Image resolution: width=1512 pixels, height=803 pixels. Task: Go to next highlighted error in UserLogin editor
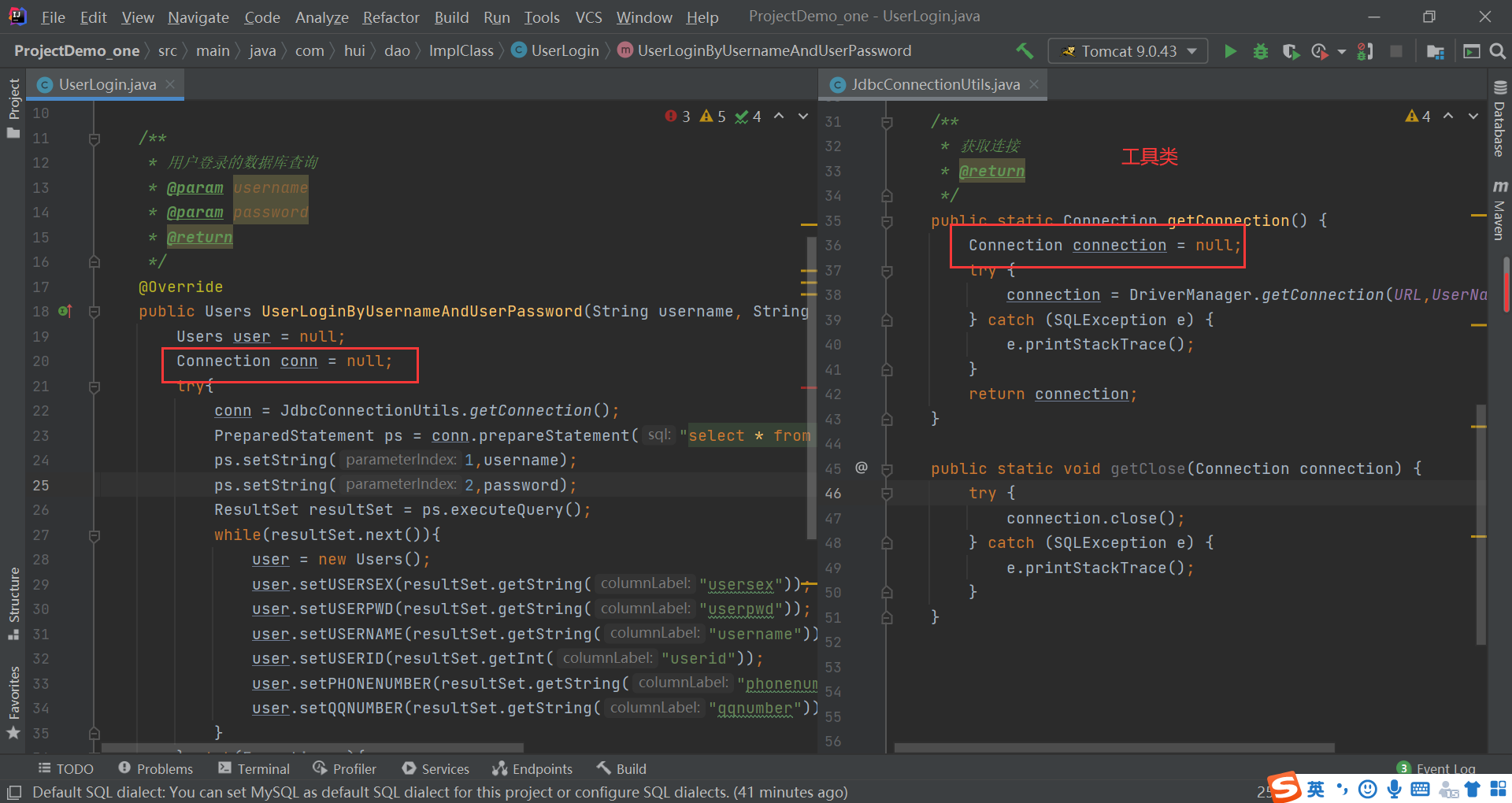click(x=803, y=117)
